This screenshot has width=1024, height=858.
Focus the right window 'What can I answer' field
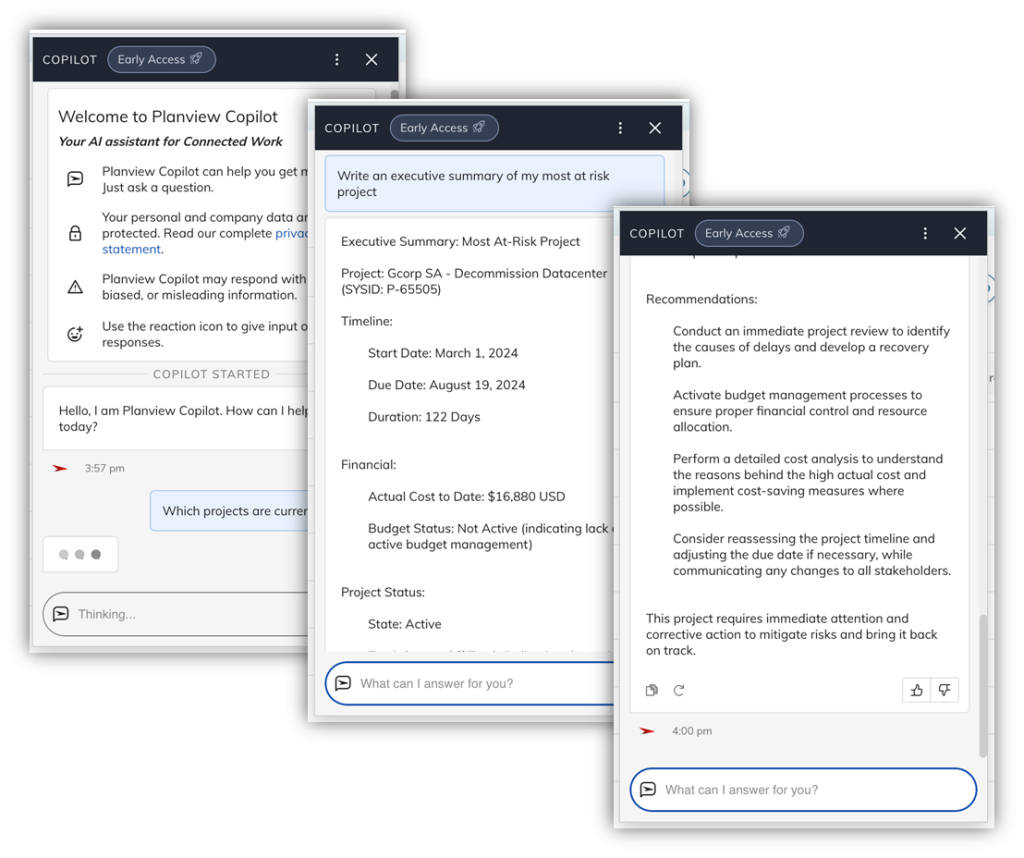coord(803,790)
